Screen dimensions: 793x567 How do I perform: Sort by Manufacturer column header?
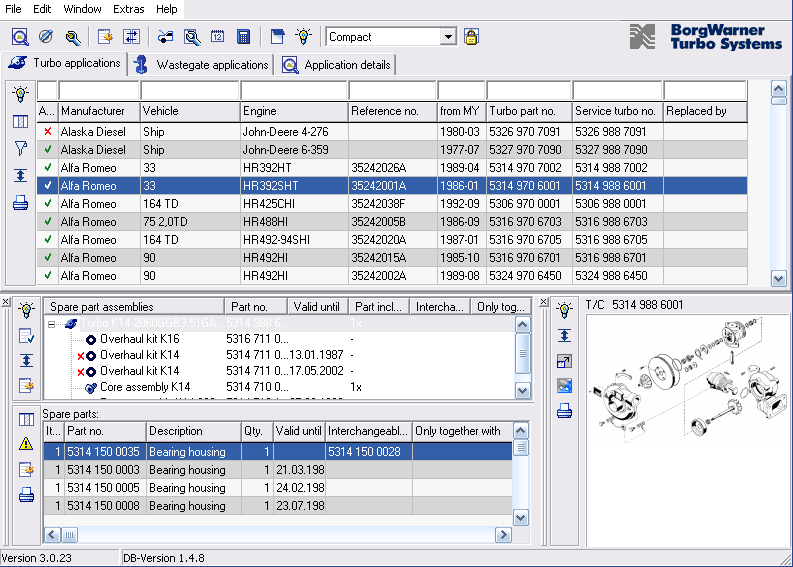click(99, 111)
